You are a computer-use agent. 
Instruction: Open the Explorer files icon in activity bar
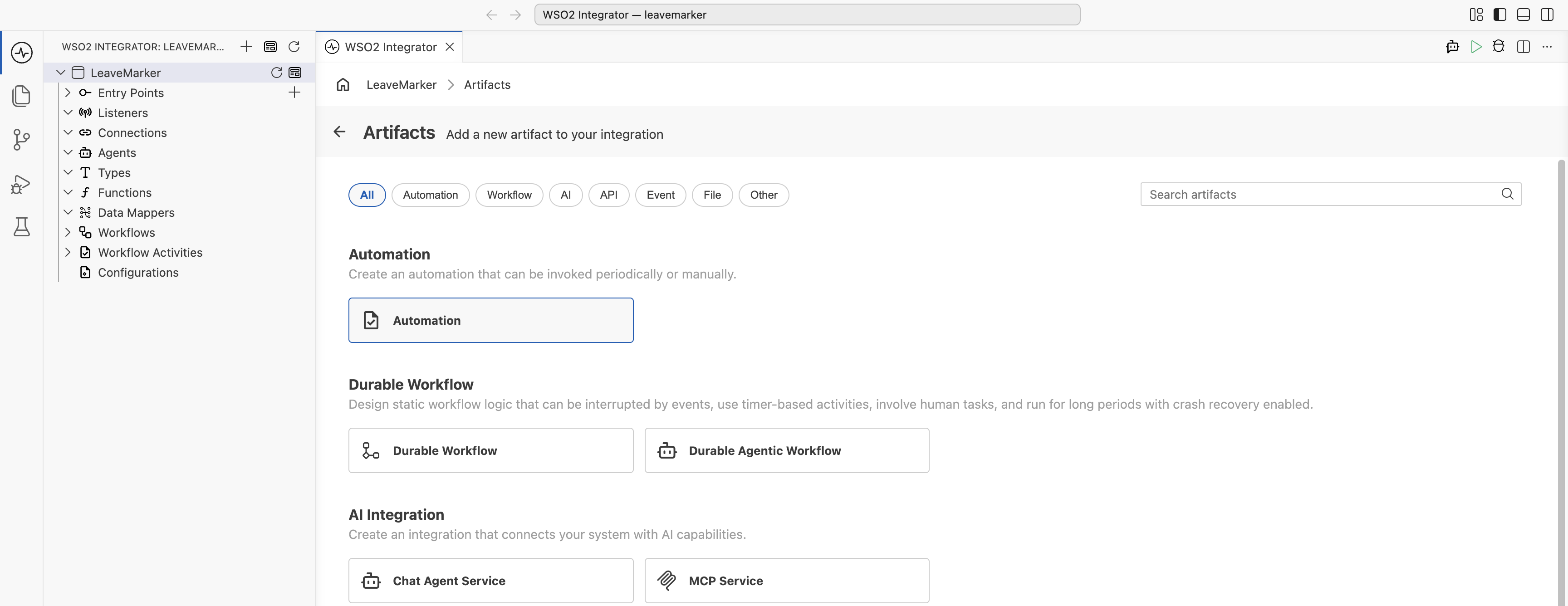(22, 96)
